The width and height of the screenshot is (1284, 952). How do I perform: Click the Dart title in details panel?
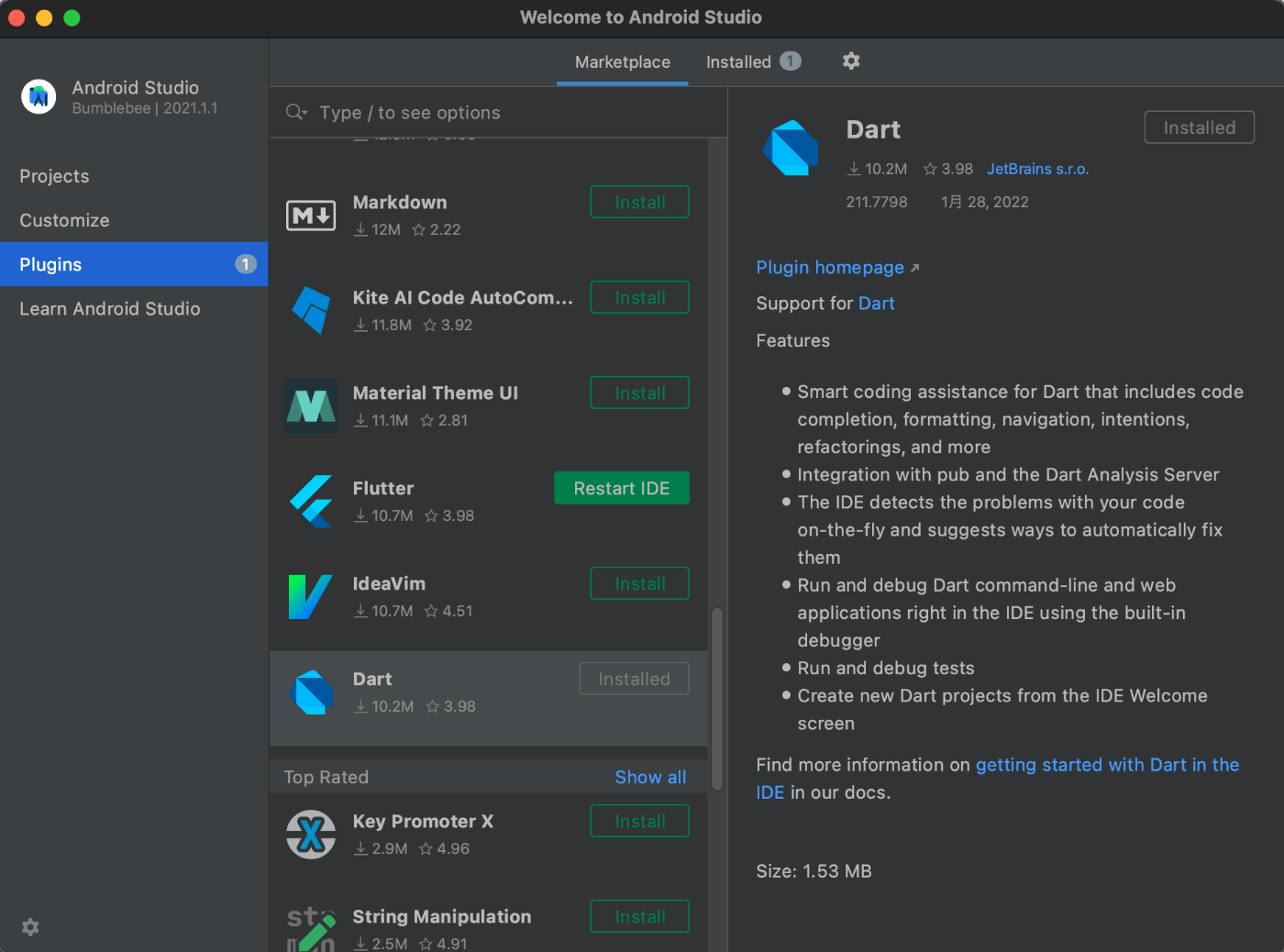pyautogui.click(x=873, y=130)
